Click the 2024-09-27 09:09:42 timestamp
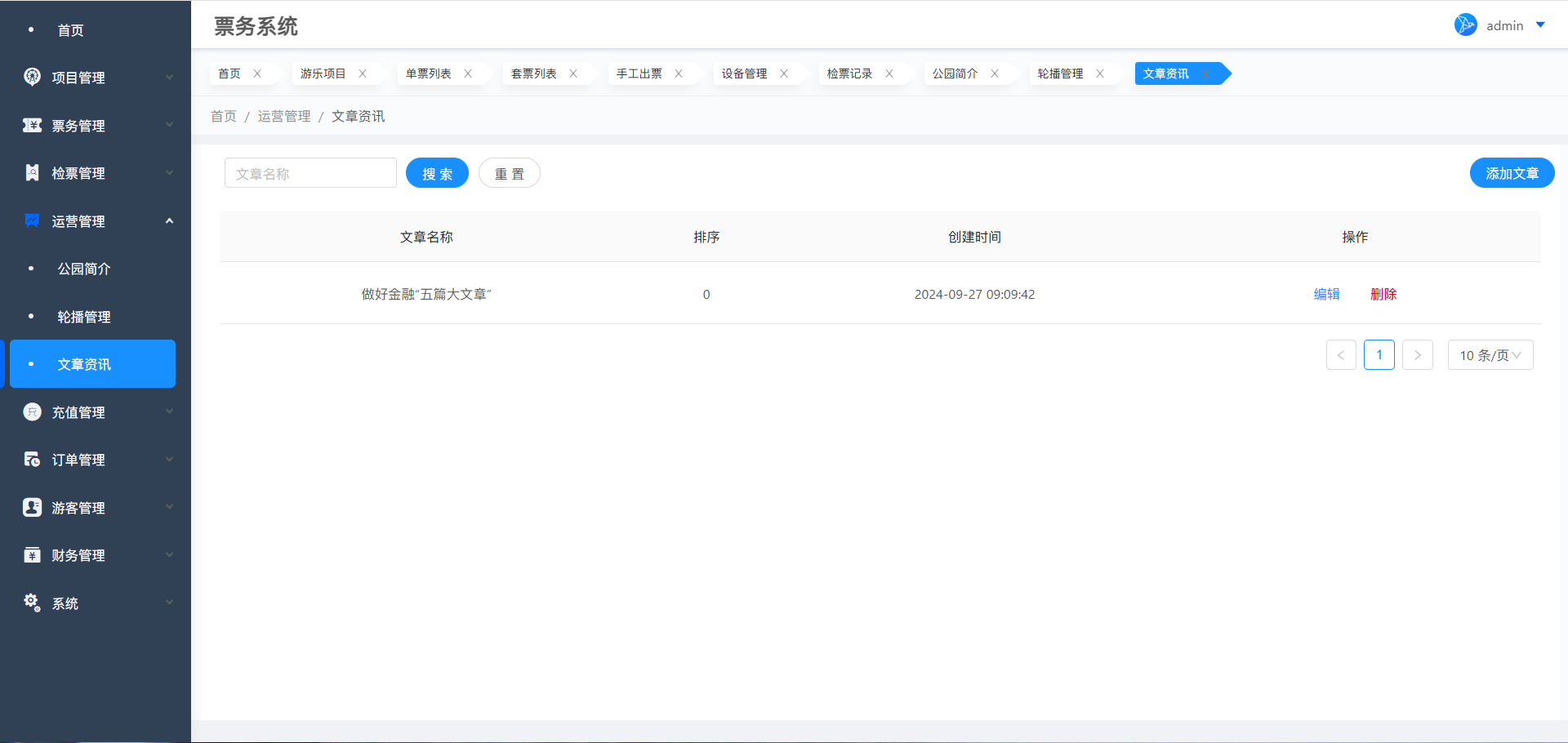Viewport: 1568px width, 743px height. 974,294
